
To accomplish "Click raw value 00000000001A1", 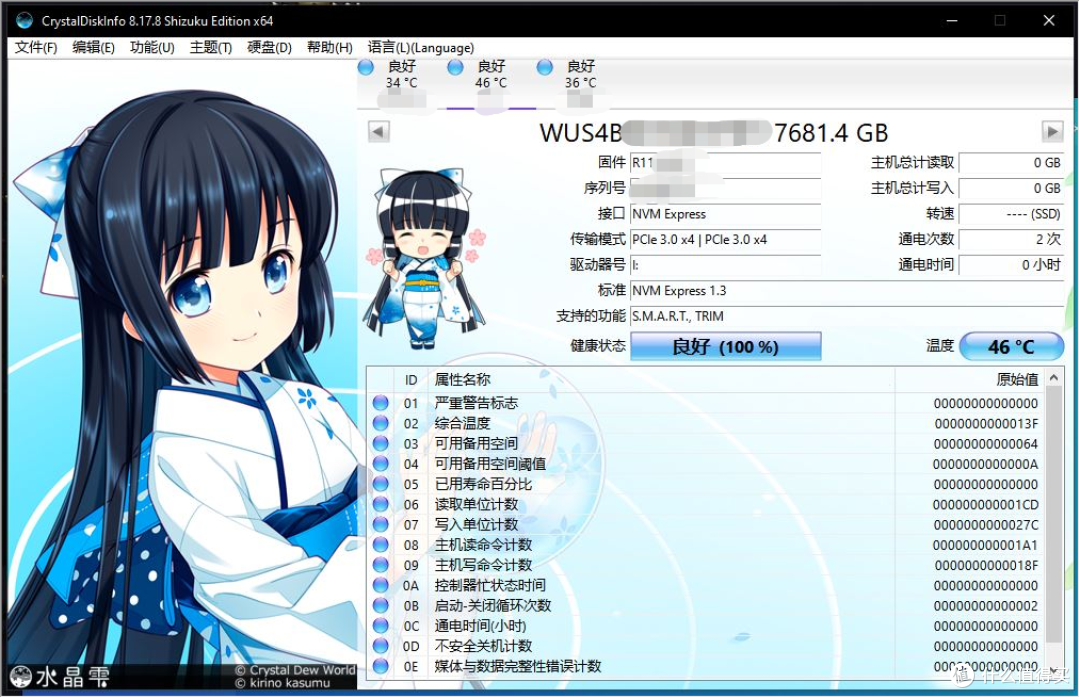I will tap(986, 545).
